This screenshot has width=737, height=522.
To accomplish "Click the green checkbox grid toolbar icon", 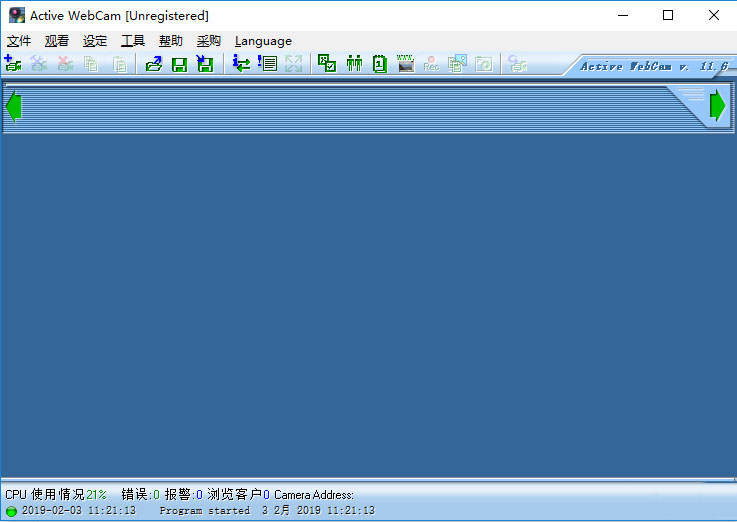I will click(327, 64).
